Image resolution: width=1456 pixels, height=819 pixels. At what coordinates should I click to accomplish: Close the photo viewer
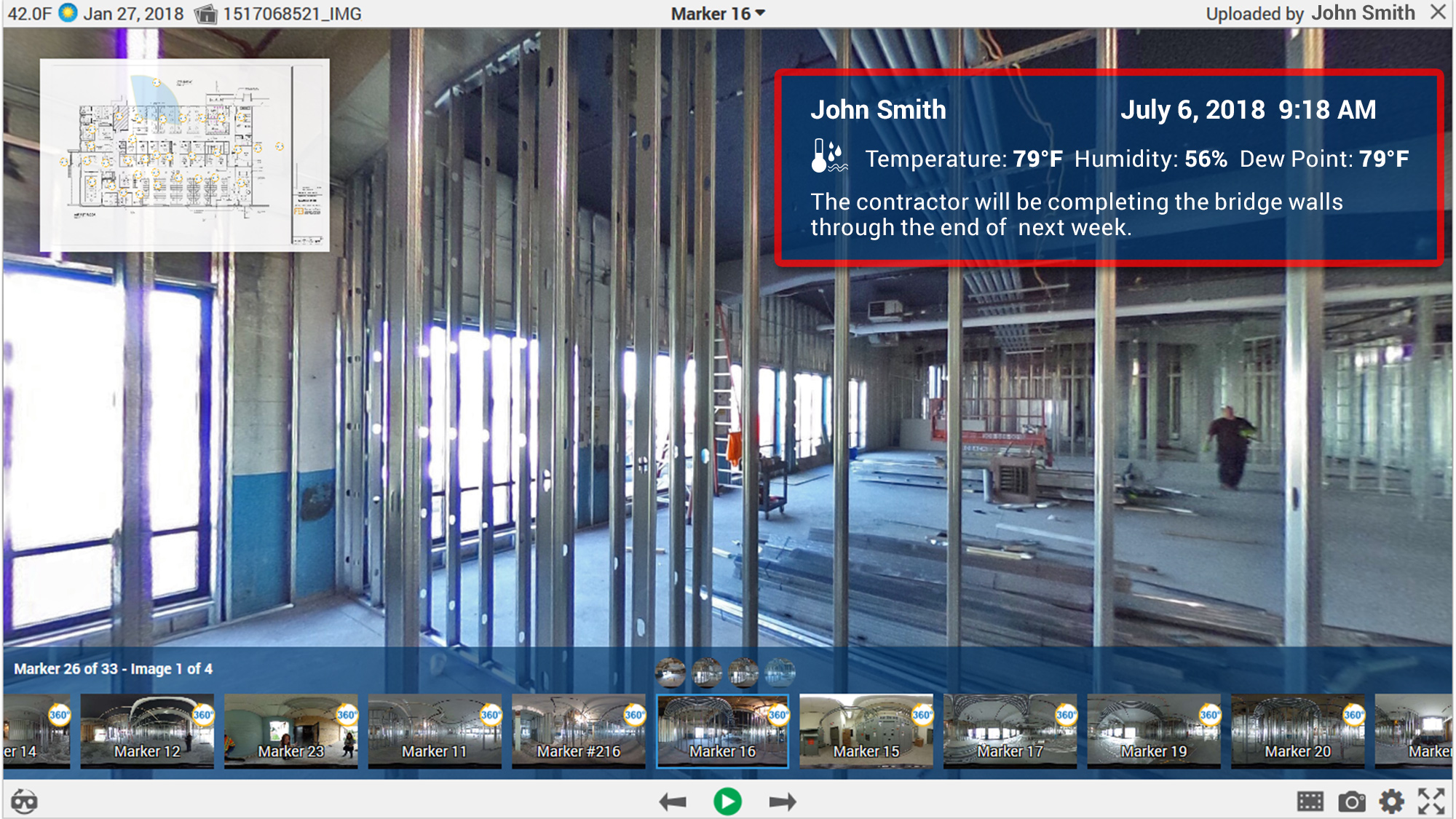click(1438, 12)
